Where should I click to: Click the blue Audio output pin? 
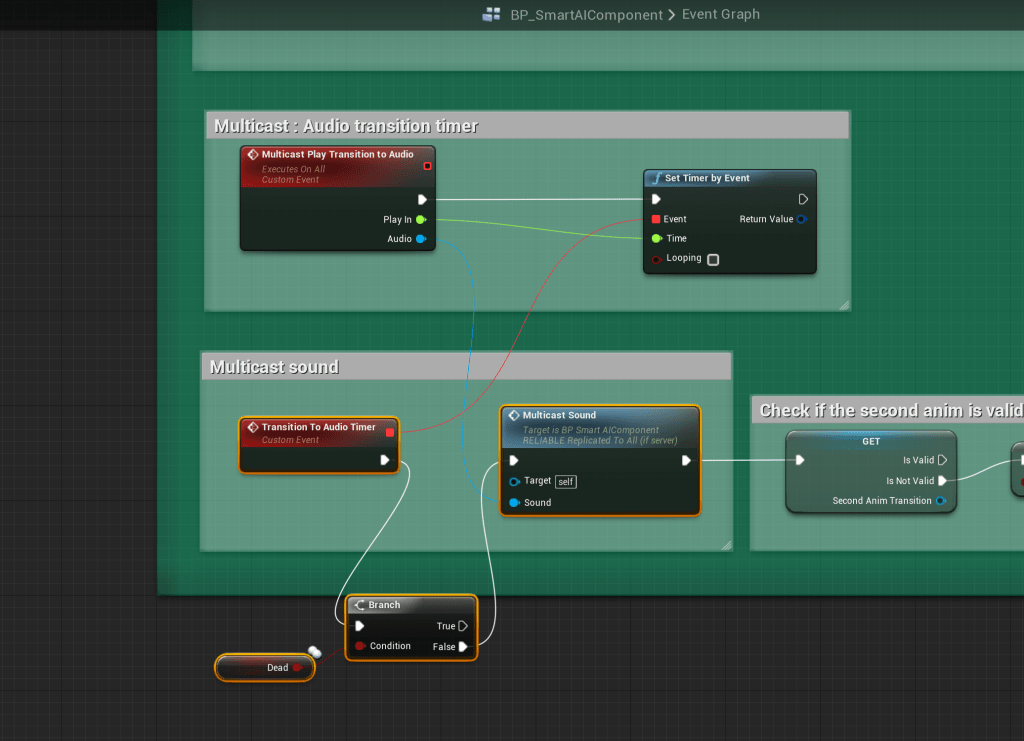pos(421,239)
